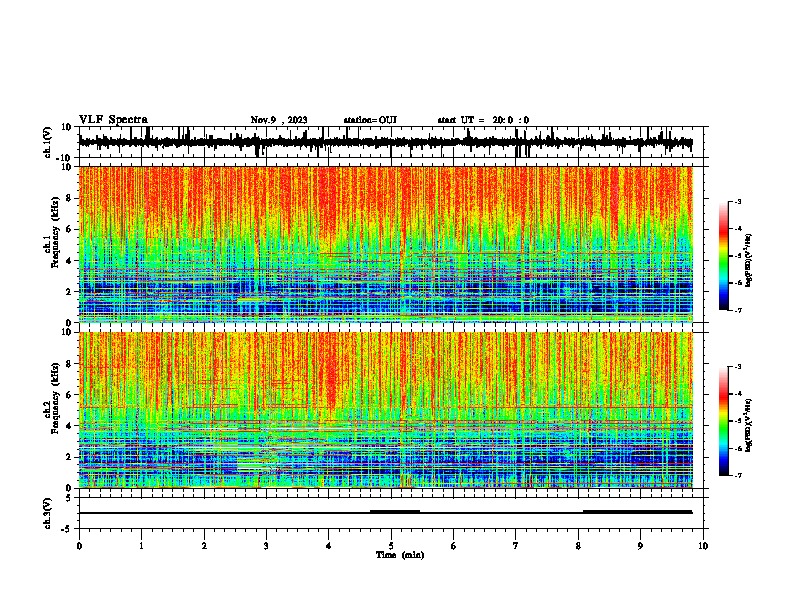This screenshot has height=612, width=792.
Task: Click the "6" tick on the time axis
Action: [x=454, y=546]
